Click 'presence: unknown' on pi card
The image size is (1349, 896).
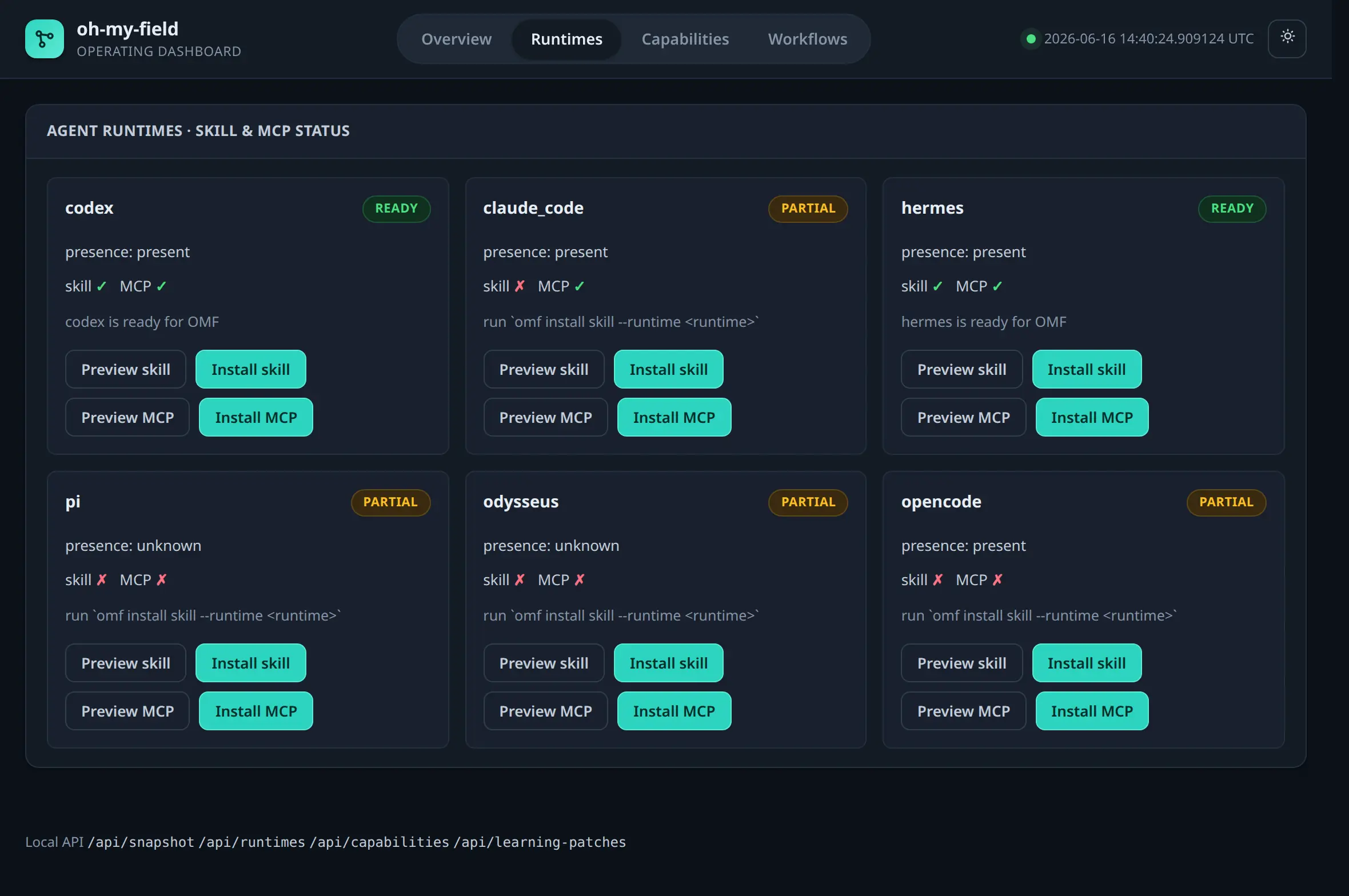tap(133, 546)
